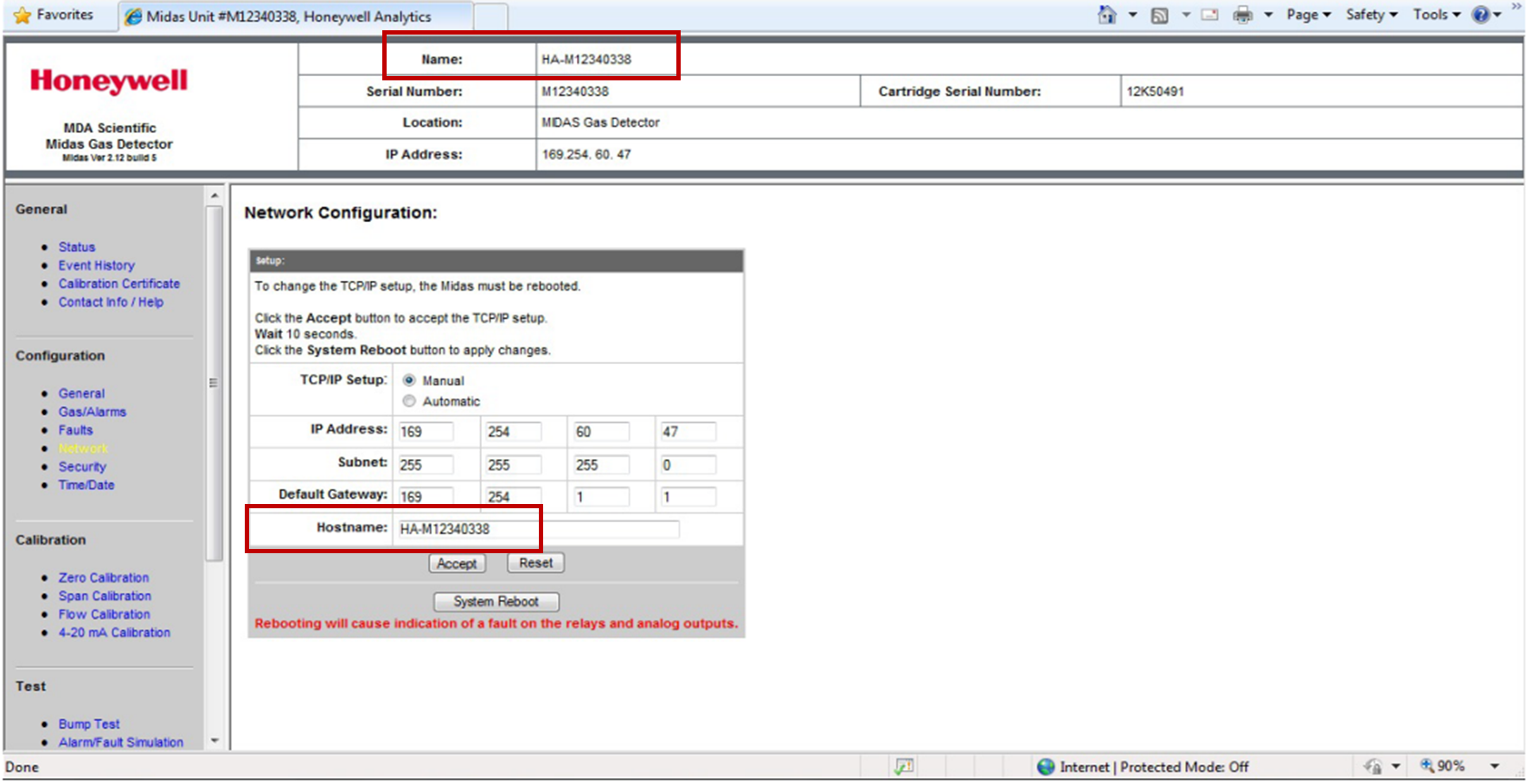Open the Bump Test link
This screenshot has height=784, width=1530.
pyautogui.click(x=89, y=723)
